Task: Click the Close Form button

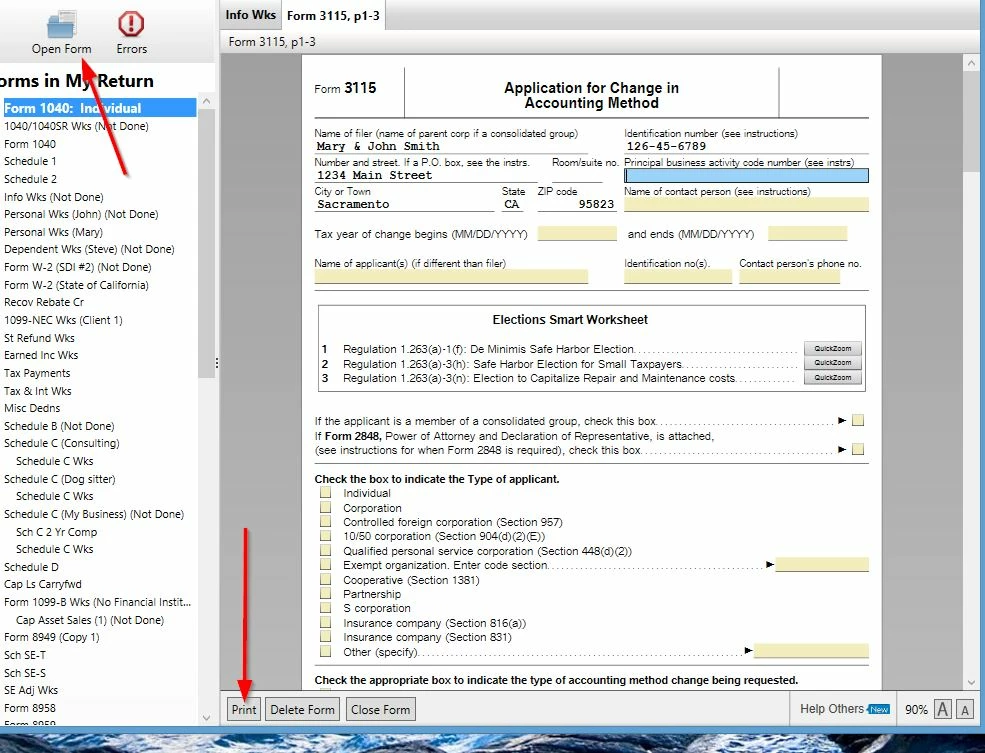Action: pyautogui.click(x=380, y=710)
